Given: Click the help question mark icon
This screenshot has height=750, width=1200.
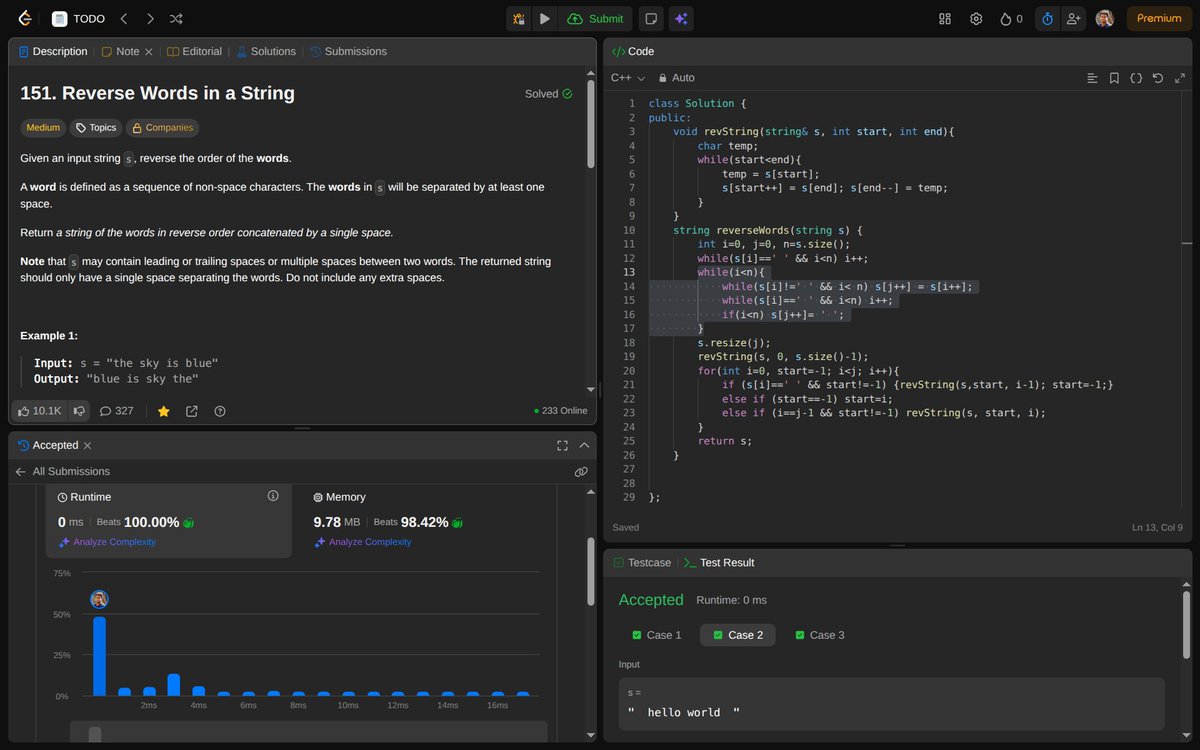Looking at the screenshot, I should [220, 411].
